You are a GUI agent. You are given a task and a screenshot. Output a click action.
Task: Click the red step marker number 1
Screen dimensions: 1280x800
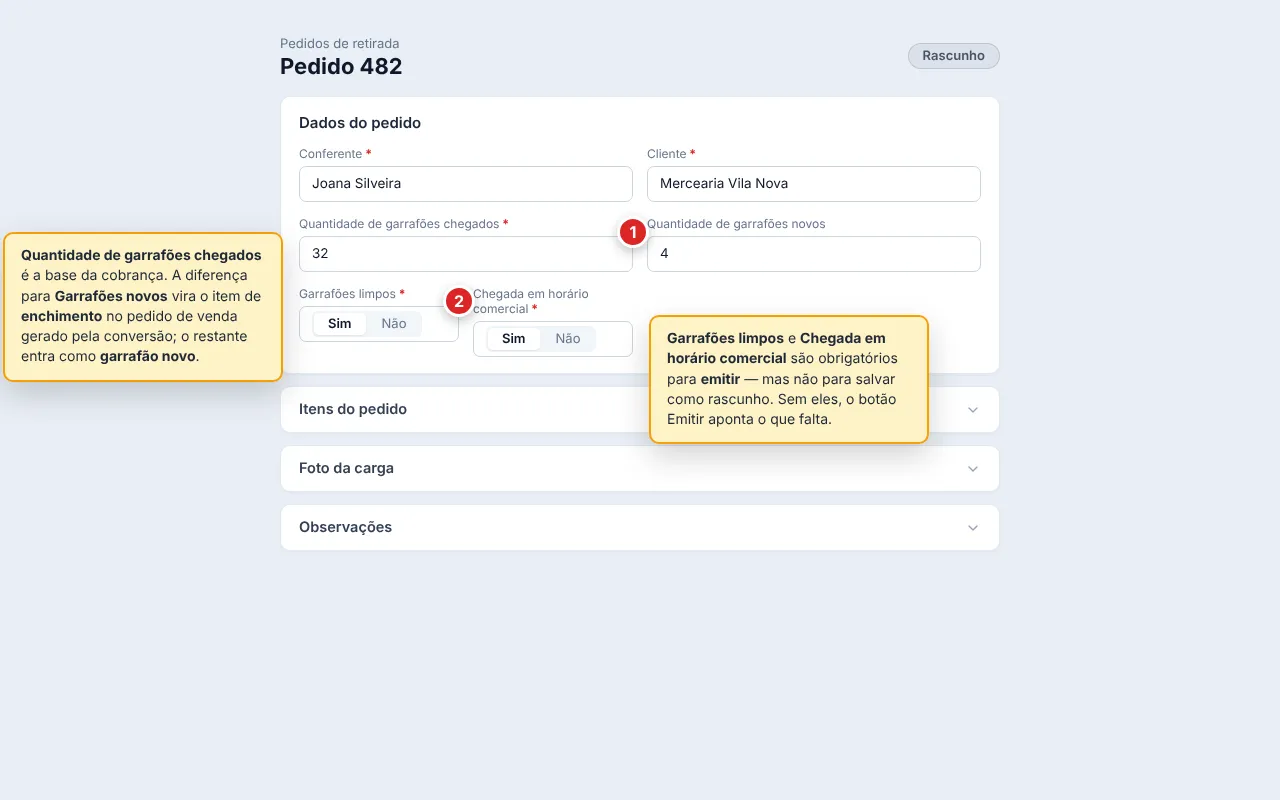click(x=632, y=232)
